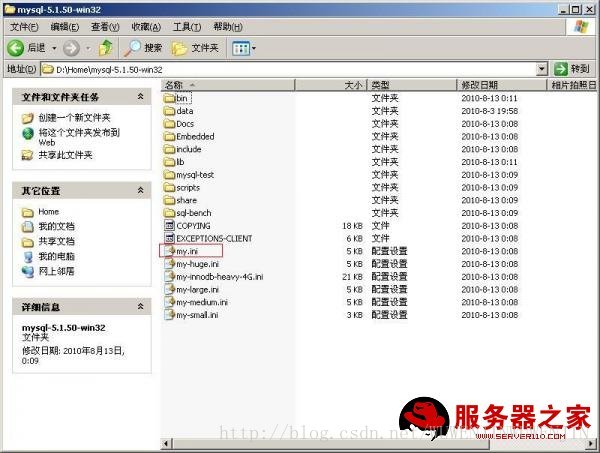Click the 18 KB size cell
Viewport: 600px width, 453px height.
click(352, 226)
